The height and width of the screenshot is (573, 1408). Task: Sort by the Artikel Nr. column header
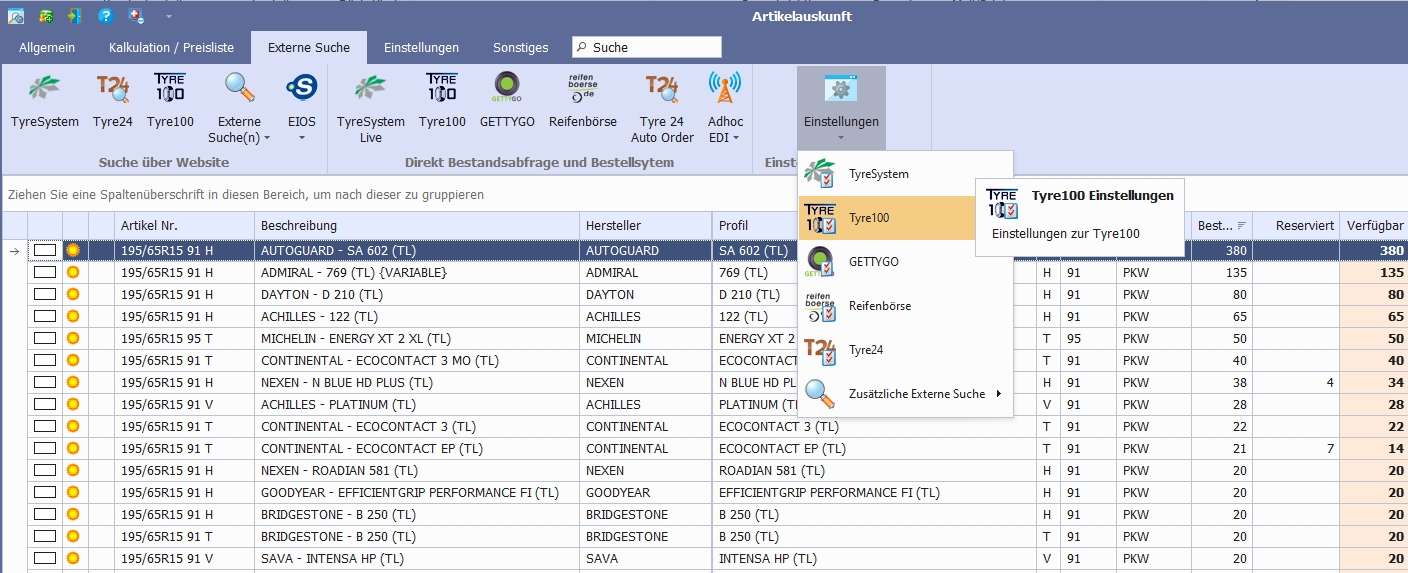pos(183,226)
